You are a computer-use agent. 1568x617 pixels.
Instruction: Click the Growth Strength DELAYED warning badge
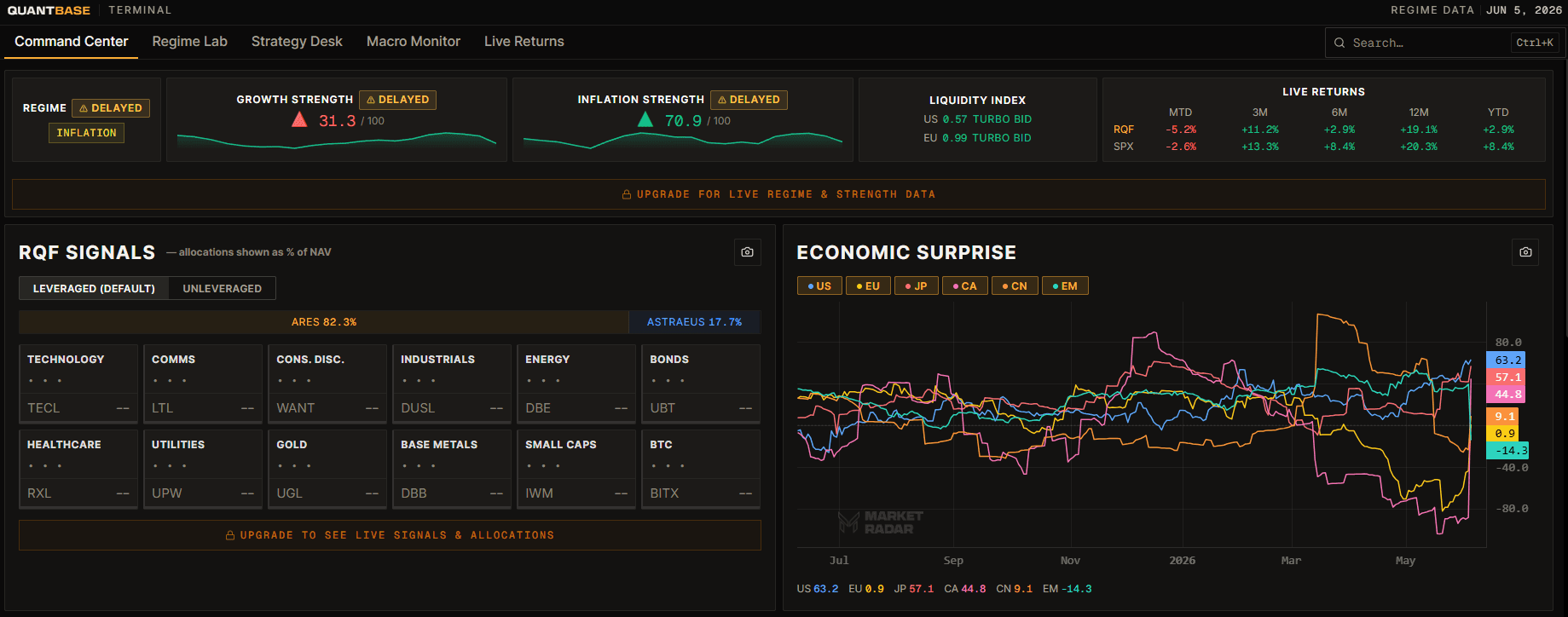397,100
